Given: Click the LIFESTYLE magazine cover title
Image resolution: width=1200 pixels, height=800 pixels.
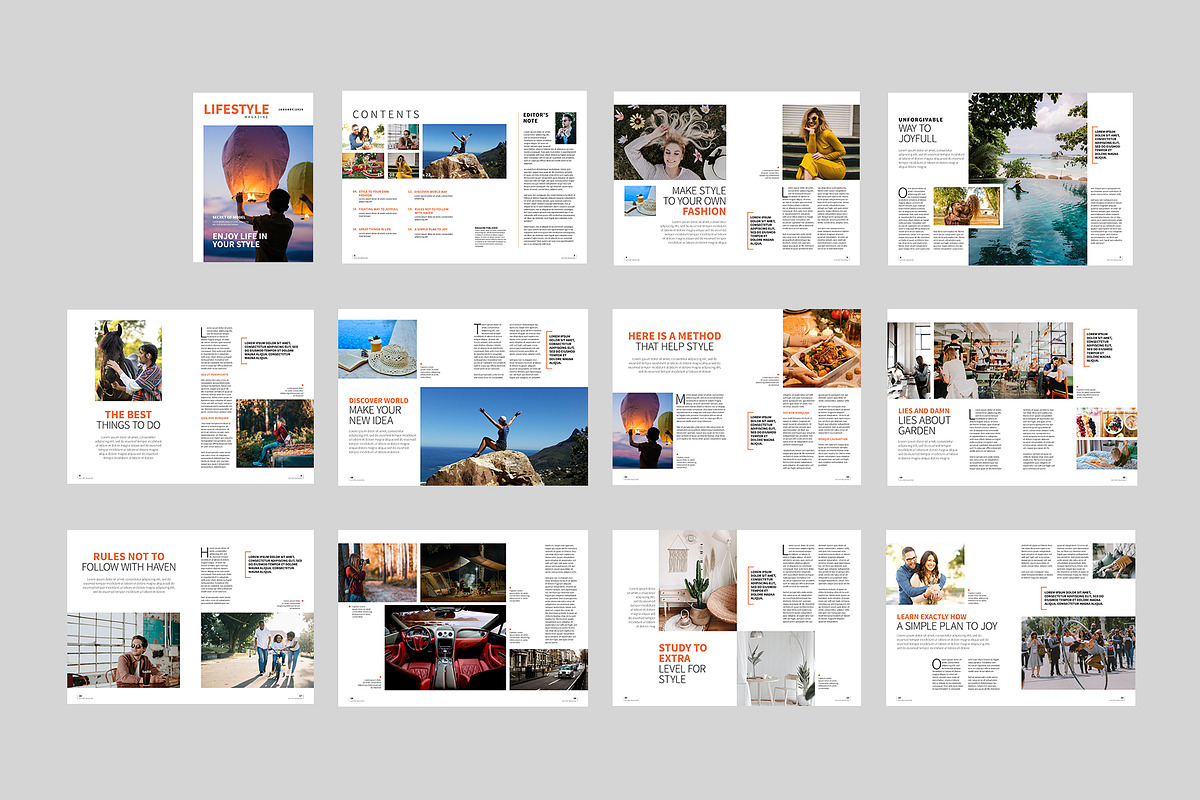Looking at the screenshot, I should click(236, 109).
